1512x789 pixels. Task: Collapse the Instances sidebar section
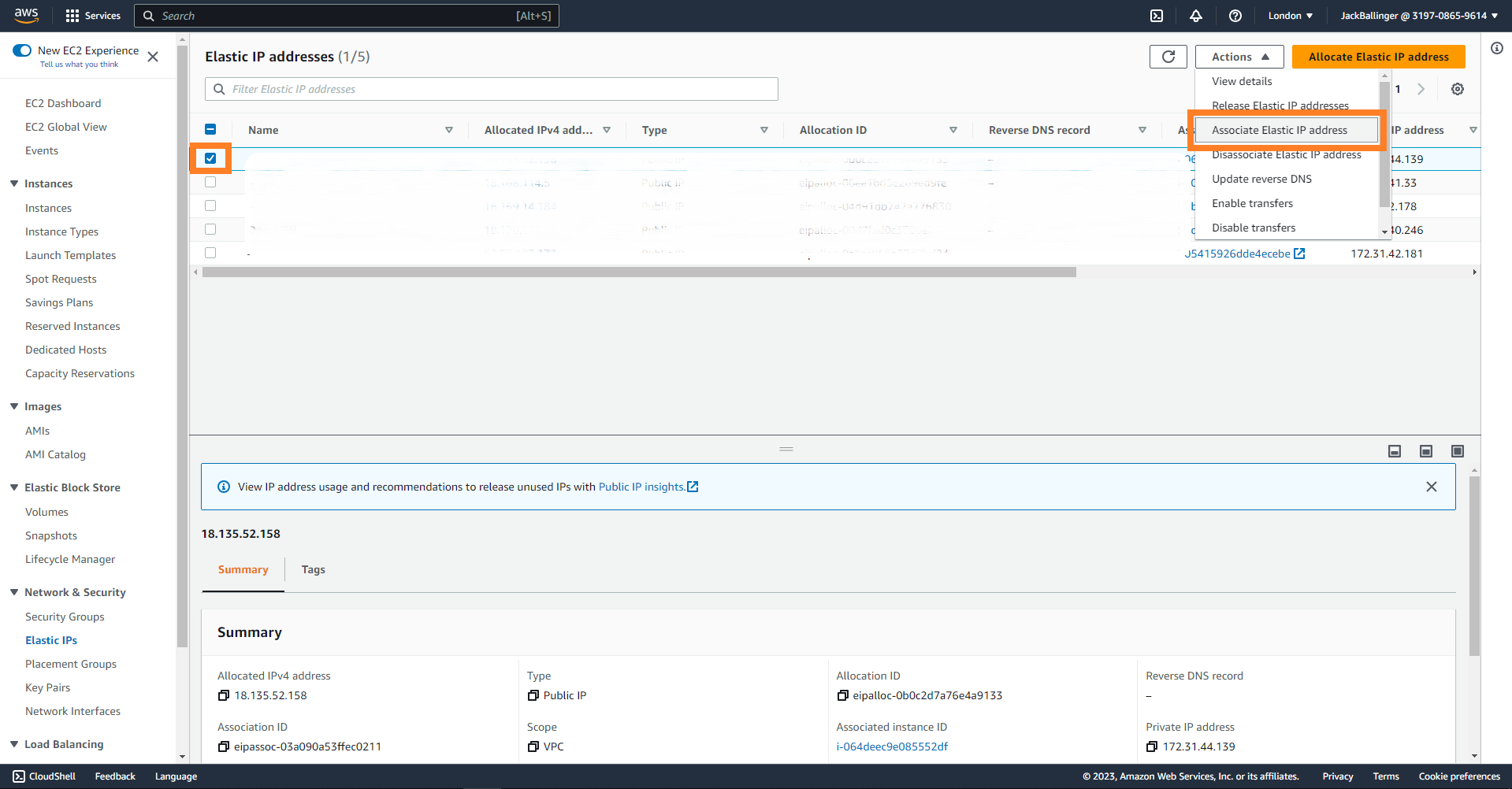point(14,183)
